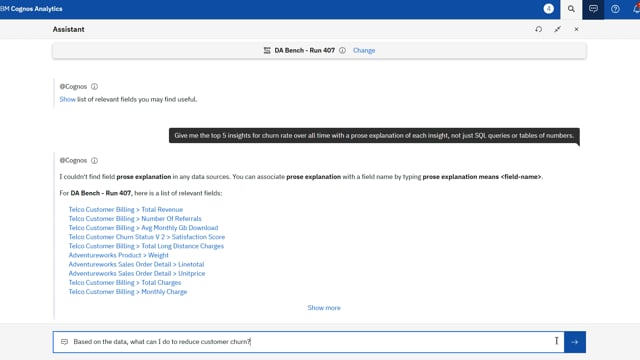Click the IBM Cognos Analytics title

coord(31,9)
